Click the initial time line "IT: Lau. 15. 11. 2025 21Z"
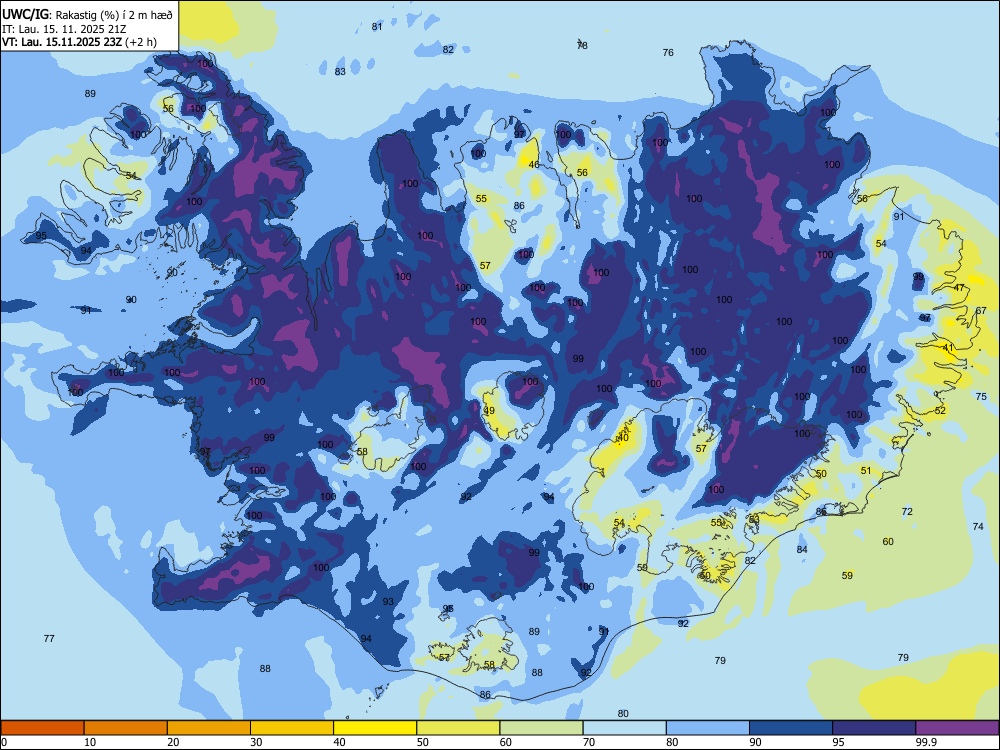The height and width of the screenshot is (750, 1000). (x=62, y=29)
